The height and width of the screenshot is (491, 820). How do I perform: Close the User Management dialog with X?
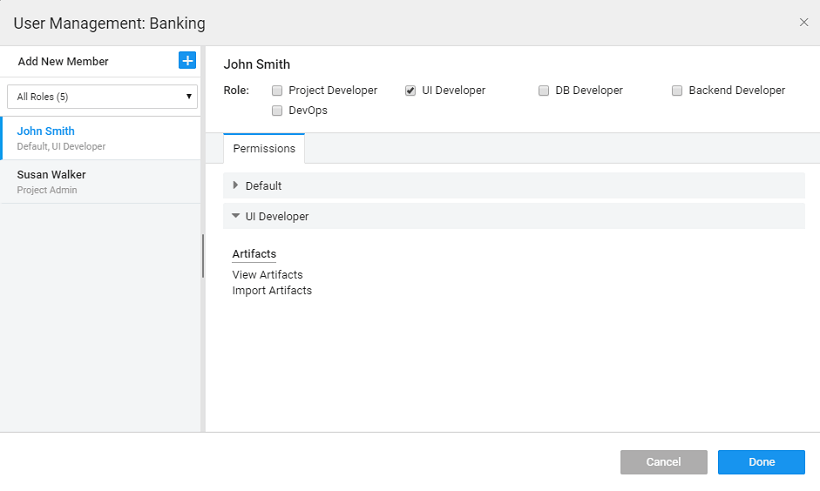point(804,22)
